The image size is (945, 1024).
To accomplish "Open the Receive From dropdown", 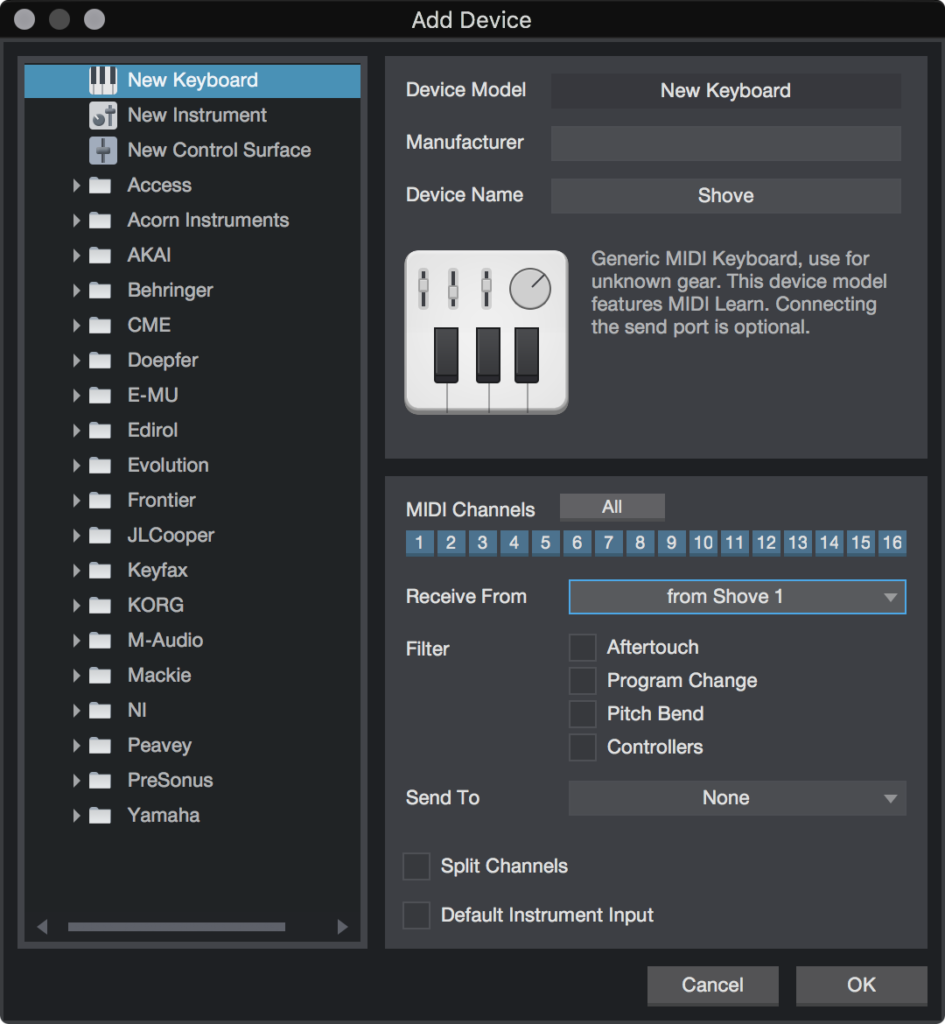I will click(737, 597).
